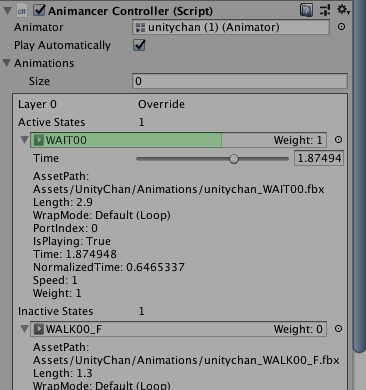
Task: Click the Inactive States label
Action: pos(56,311)
